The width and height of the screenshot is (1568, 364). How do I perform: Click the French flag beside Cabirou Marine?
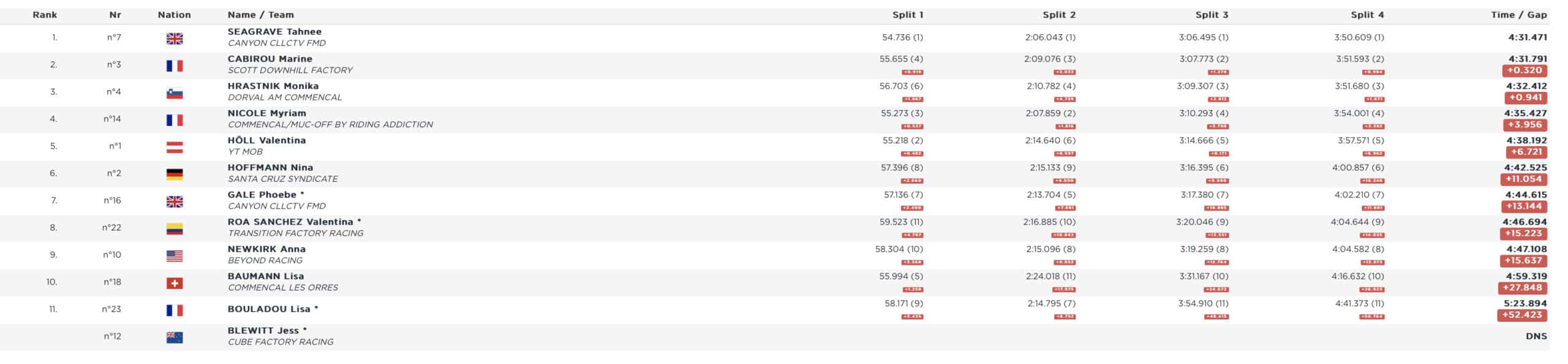pos(175,65)
